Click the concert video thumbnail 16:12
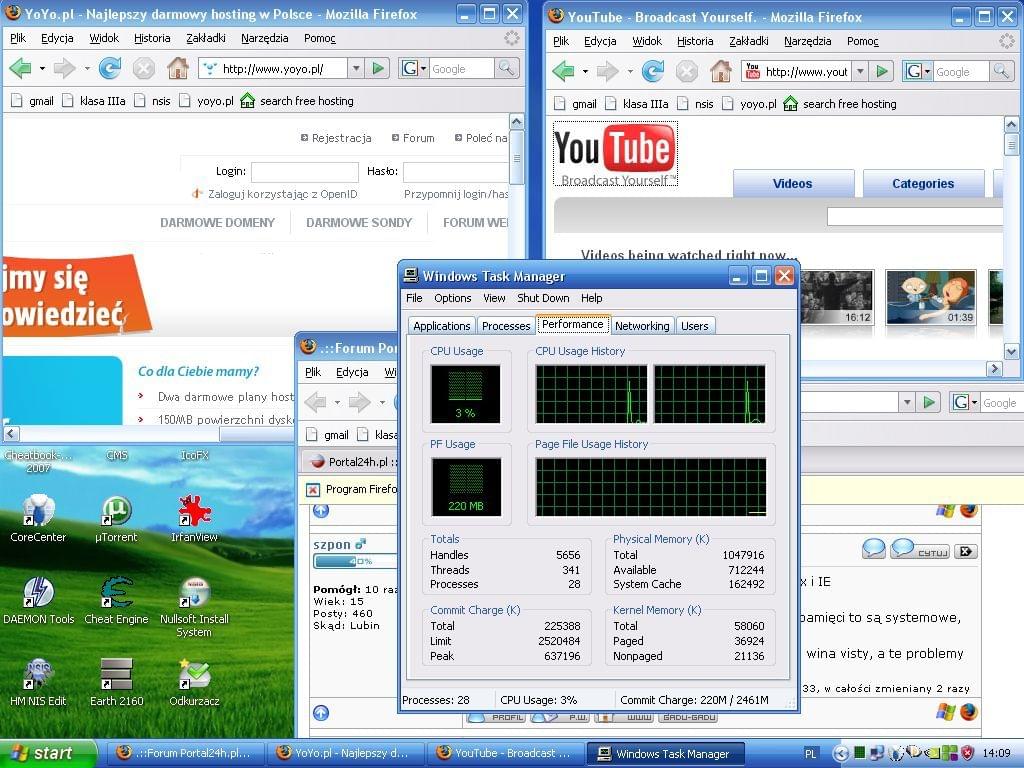Image resolution: width=1024 pixels, height=768 pixels. coord(837,297)
